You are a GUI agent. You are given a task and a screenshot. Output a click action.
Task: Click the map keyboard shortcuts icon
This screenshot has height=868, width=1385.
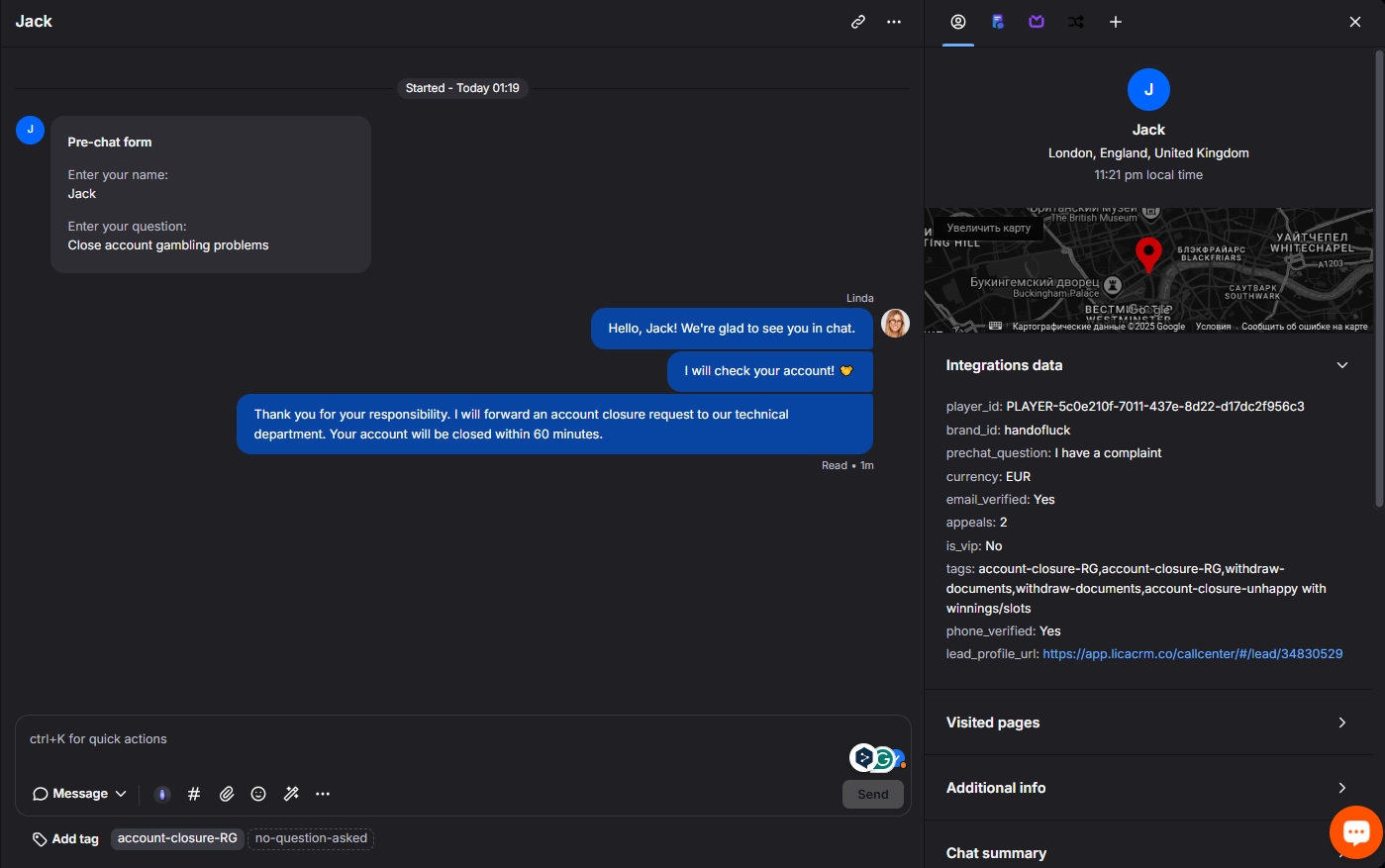(995, 326)
